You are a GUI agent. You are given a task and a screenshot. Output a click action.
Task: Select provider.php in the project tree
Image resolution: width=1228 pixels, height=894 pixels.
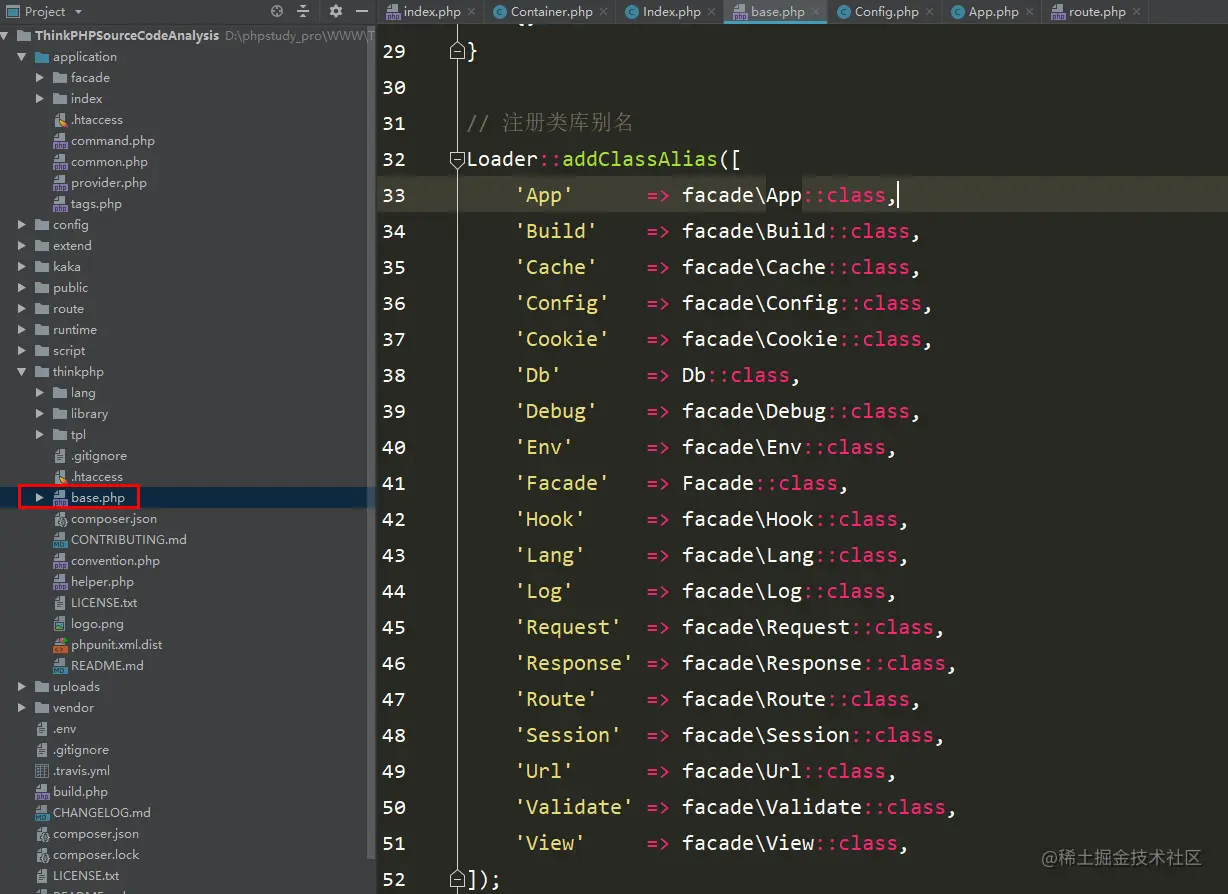pos(108,183)
